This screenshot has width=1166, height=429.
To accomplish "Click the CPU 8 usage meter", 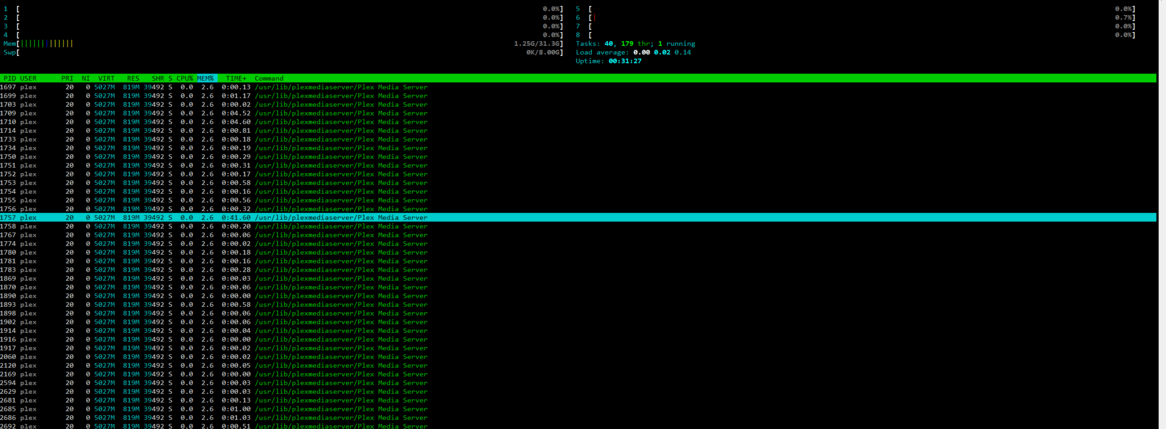I will pyautogui.click(x=856, y=35).
